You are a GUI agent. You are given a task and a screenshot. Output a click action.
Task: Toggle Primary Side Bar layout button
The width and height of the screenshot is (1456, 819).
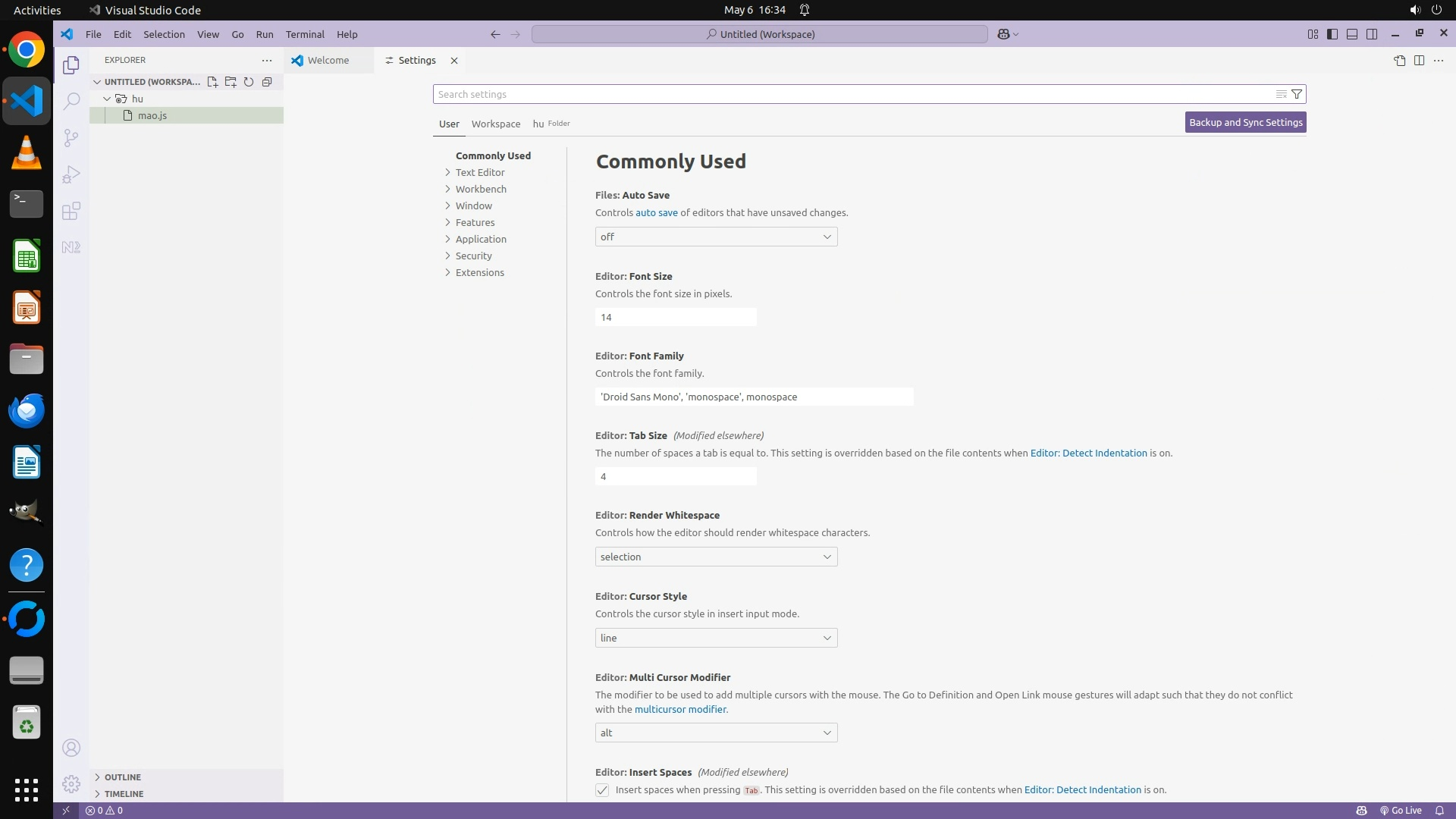point(1332,34)
